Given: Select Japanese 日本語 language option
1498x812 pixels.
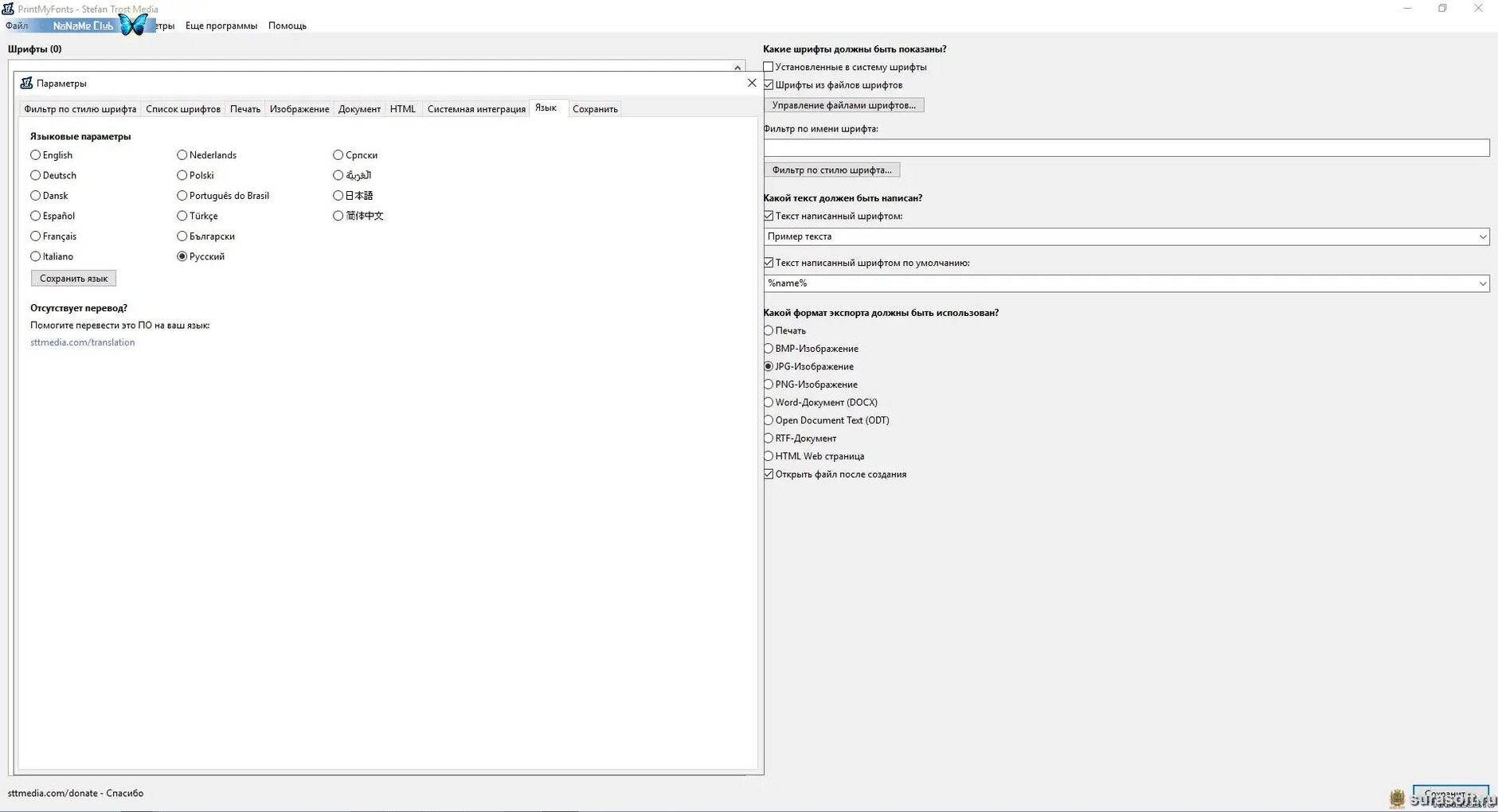Looking at the screenshot, I should pos(354,196).
